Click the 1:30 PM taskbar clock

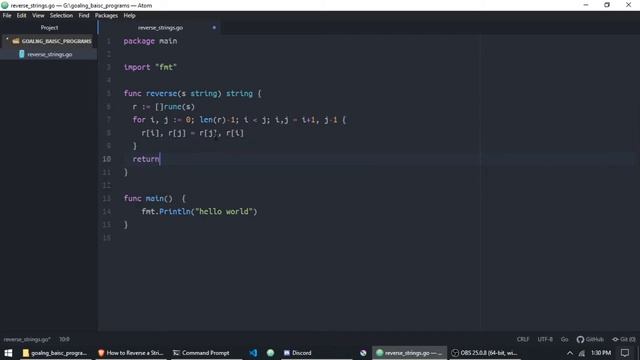[x=601, y=353]
